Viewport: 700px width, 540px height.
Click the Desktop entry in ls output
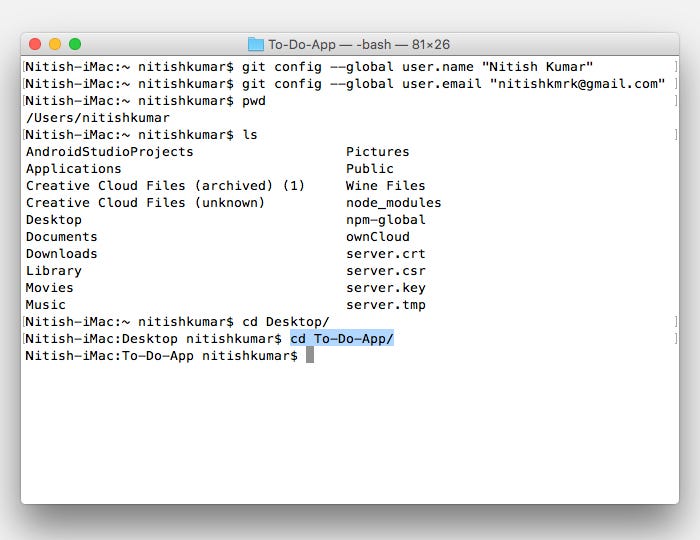pos(54,220)
